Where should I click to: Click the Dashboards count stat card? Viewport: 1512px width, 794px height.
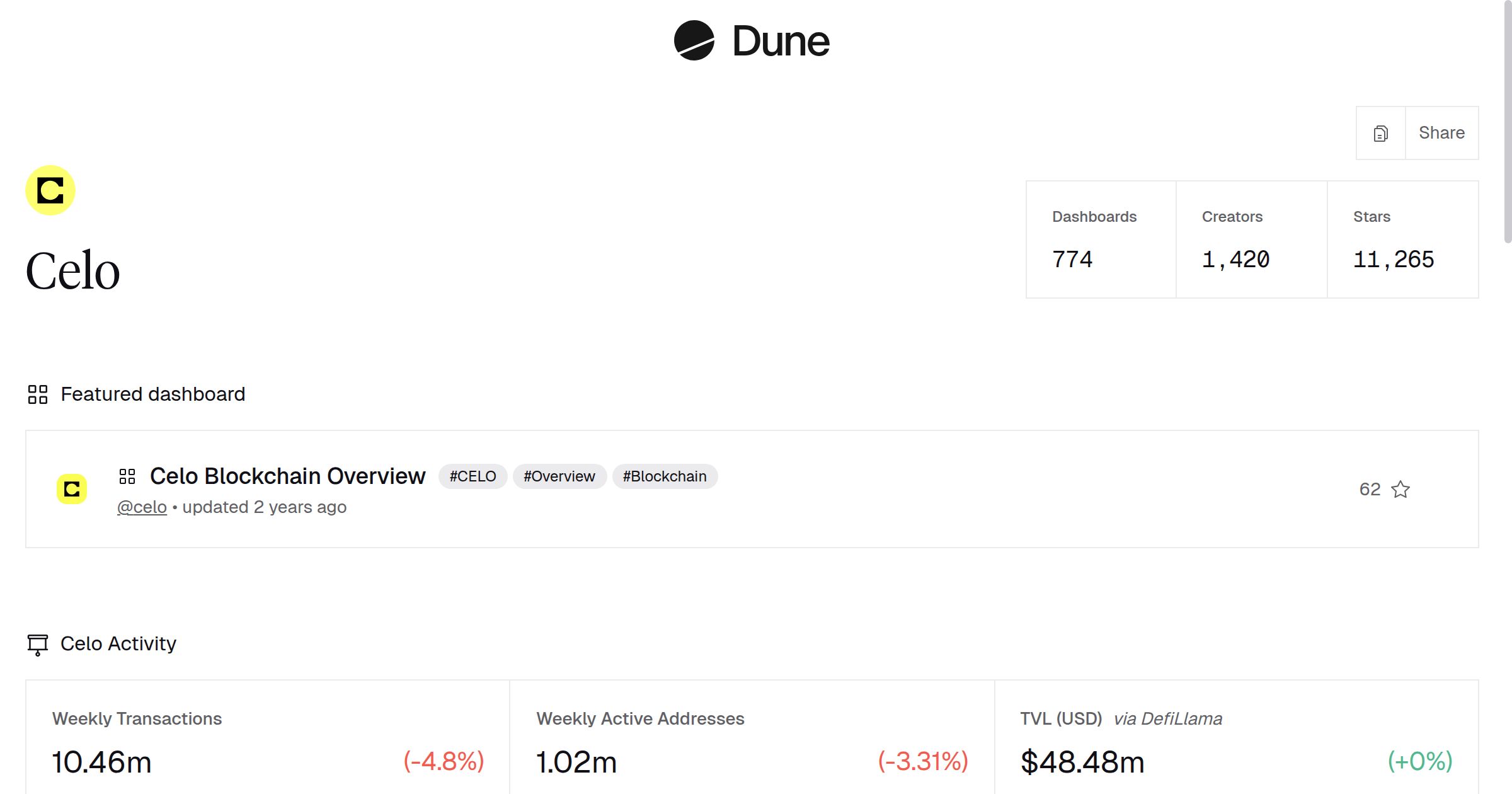point(1101,239)
